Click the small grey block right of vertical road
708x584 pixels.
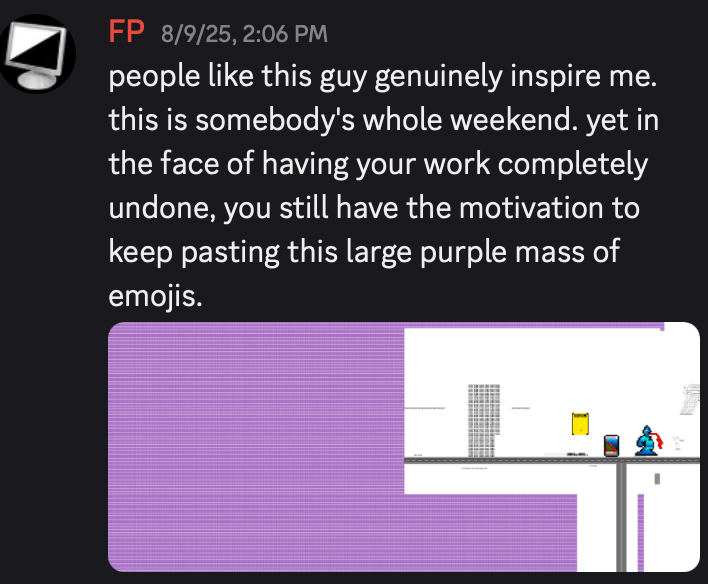[x=657, y=480]
